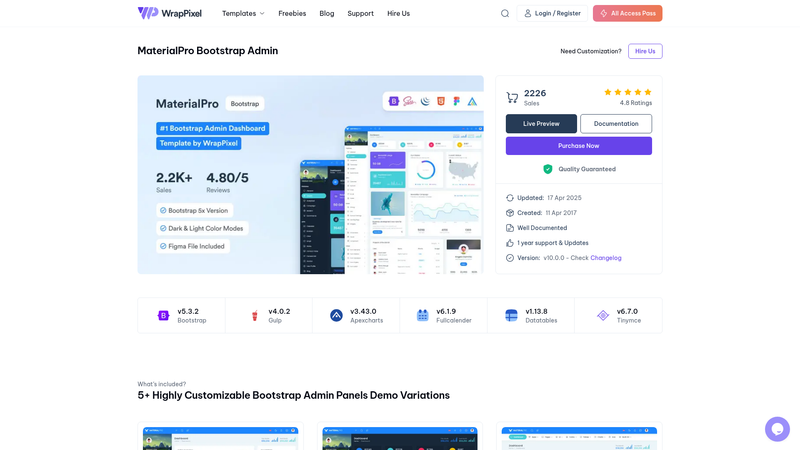This screenshot has height=450, width=800.
Task: Click the HTML5 logo in banner strip
Action: click(x=441, y=102)
